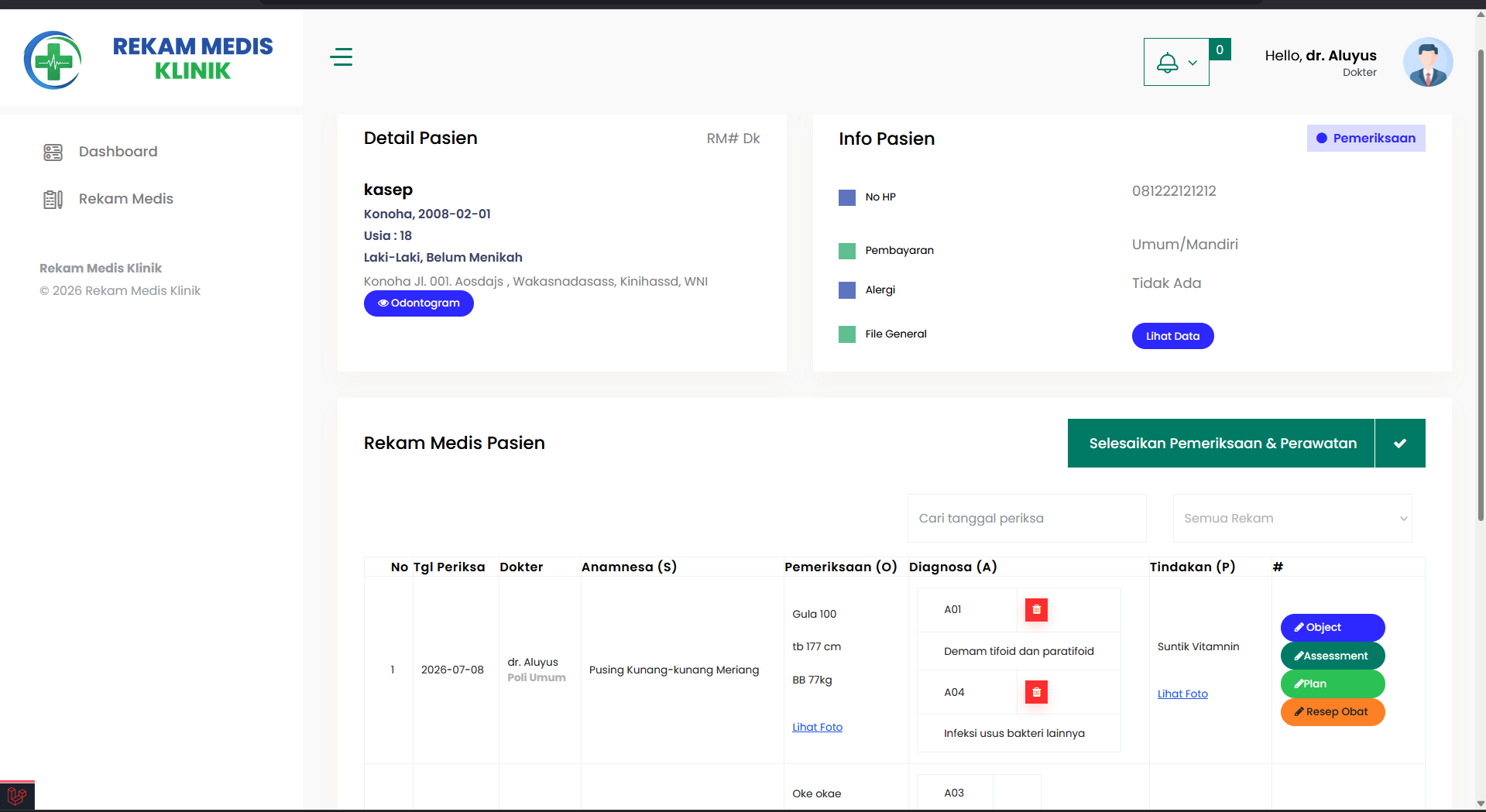Image resolution: width=1486 pixels, height=812 pixels.
Task: Delete diagnosis A01 with trash icon
Action: (1036, 610)
